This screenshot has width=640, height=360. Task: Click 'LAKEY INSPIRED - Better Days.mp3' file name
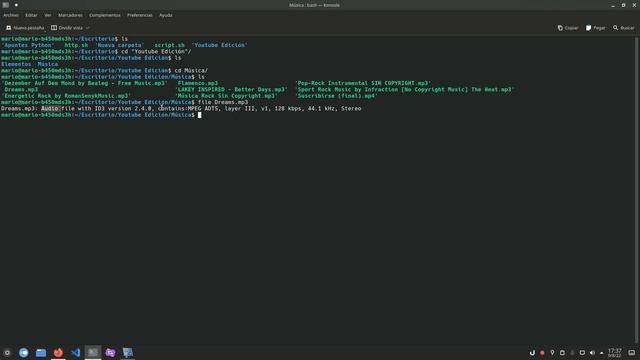tap(231, 89)
